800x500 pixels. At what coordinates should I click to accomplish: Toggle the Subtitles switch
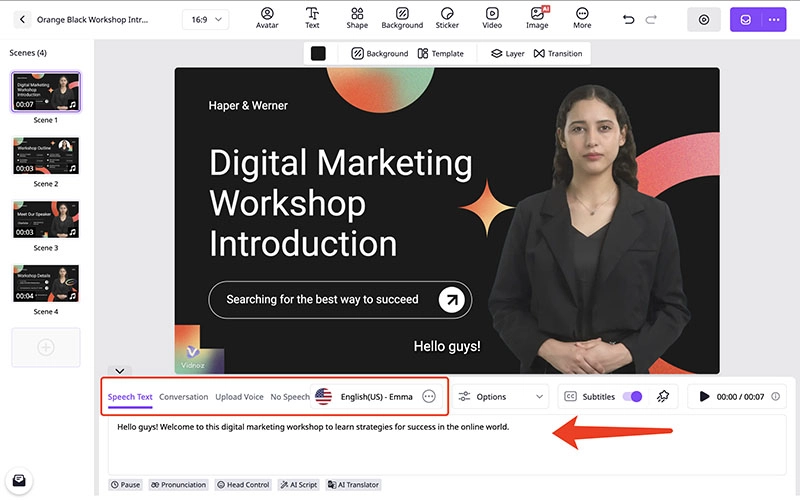[632, 397]
